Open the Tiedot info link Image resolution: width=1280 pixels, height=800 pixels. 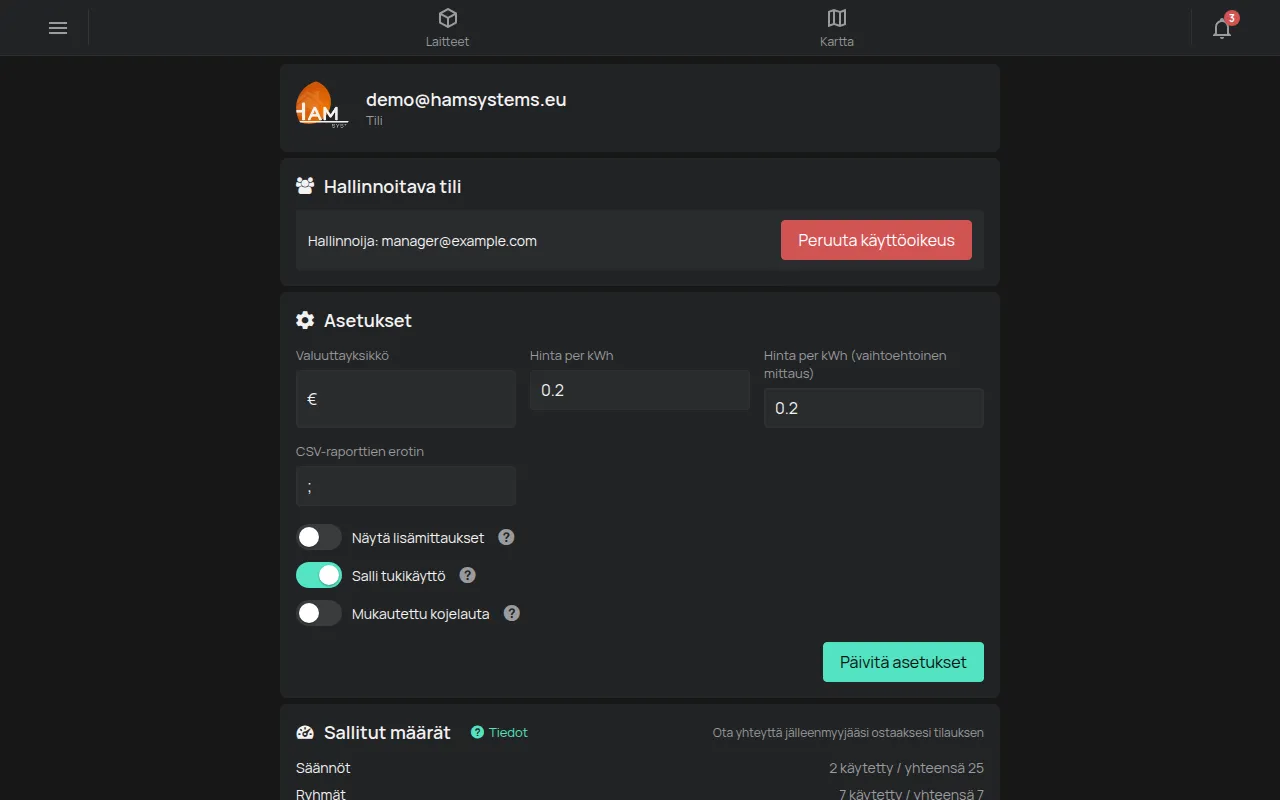(499, 732)
